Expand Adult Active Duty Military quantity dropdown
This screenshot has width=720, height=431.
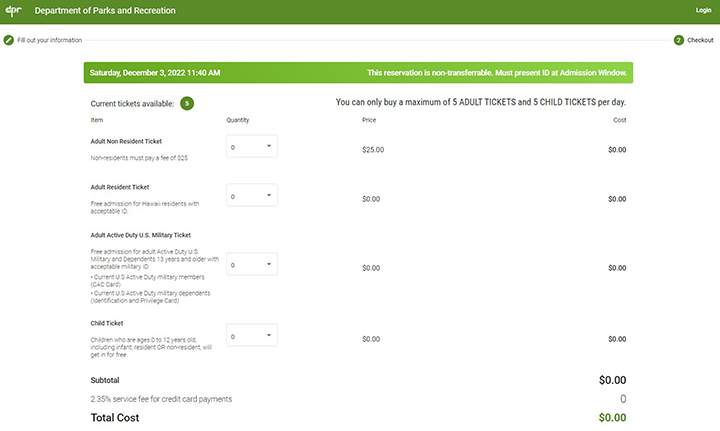[252, 265]
